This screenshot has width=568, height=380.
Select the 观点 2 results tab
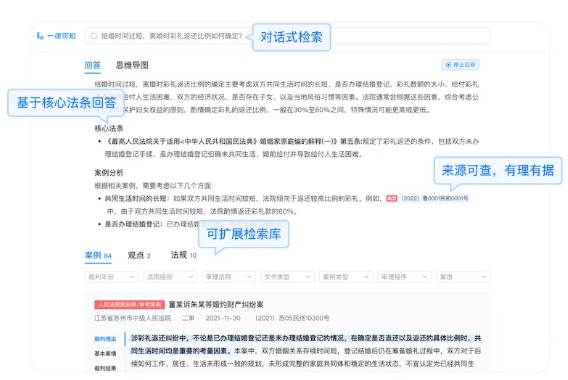tap(139, 255)
